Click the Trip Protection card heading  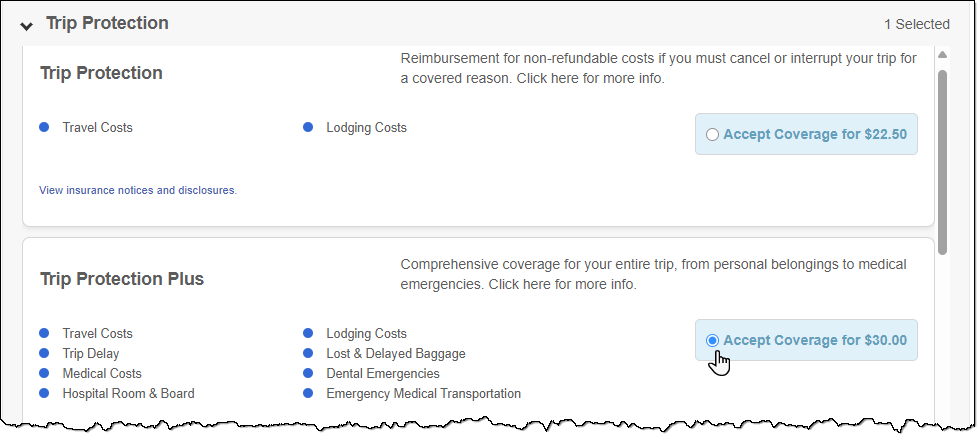pos(101,73)
